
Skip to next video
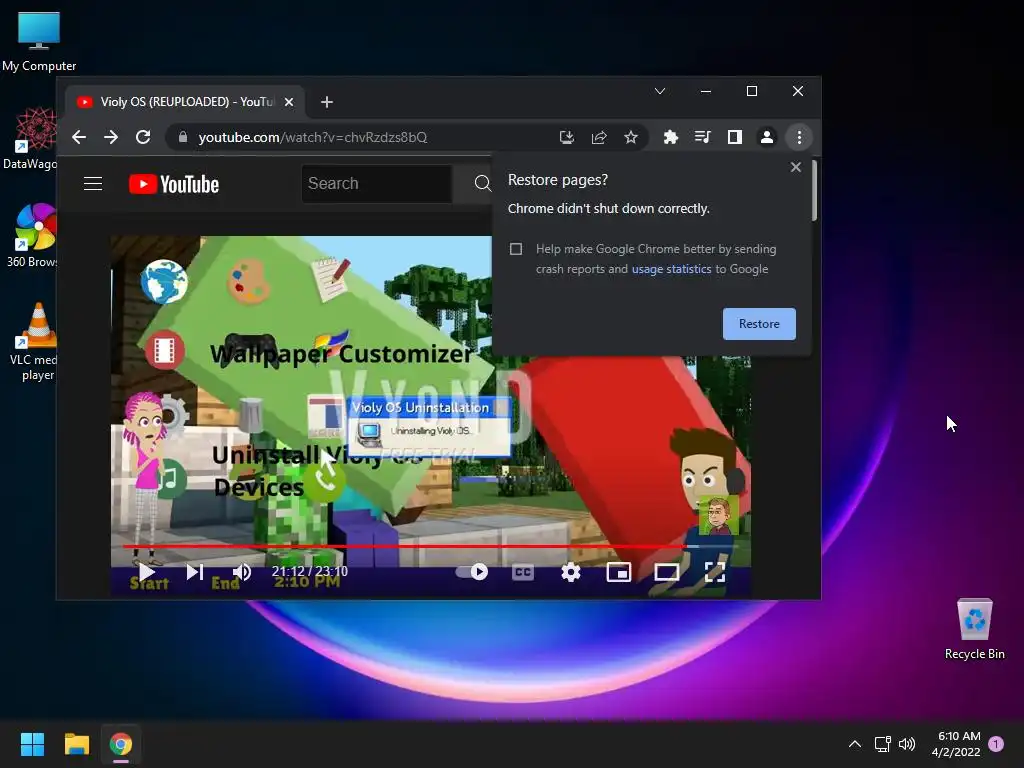195,572
